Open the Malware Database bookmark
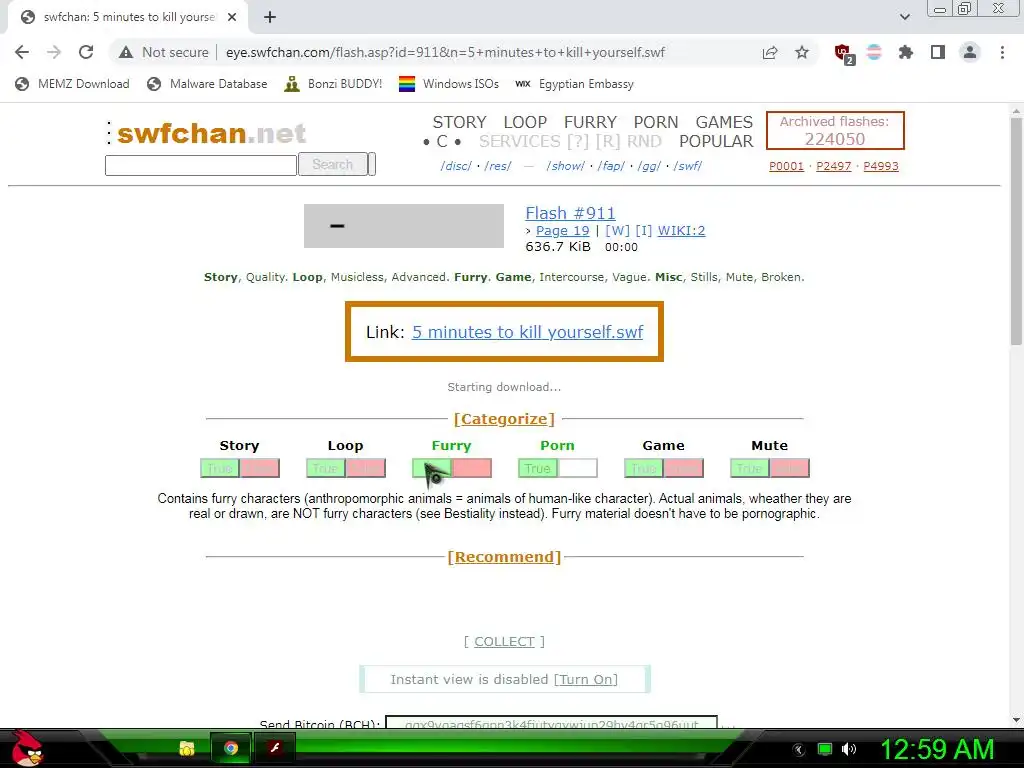Image resolution: width=1024 pixels, height=768 pixels. pos(208,84)
